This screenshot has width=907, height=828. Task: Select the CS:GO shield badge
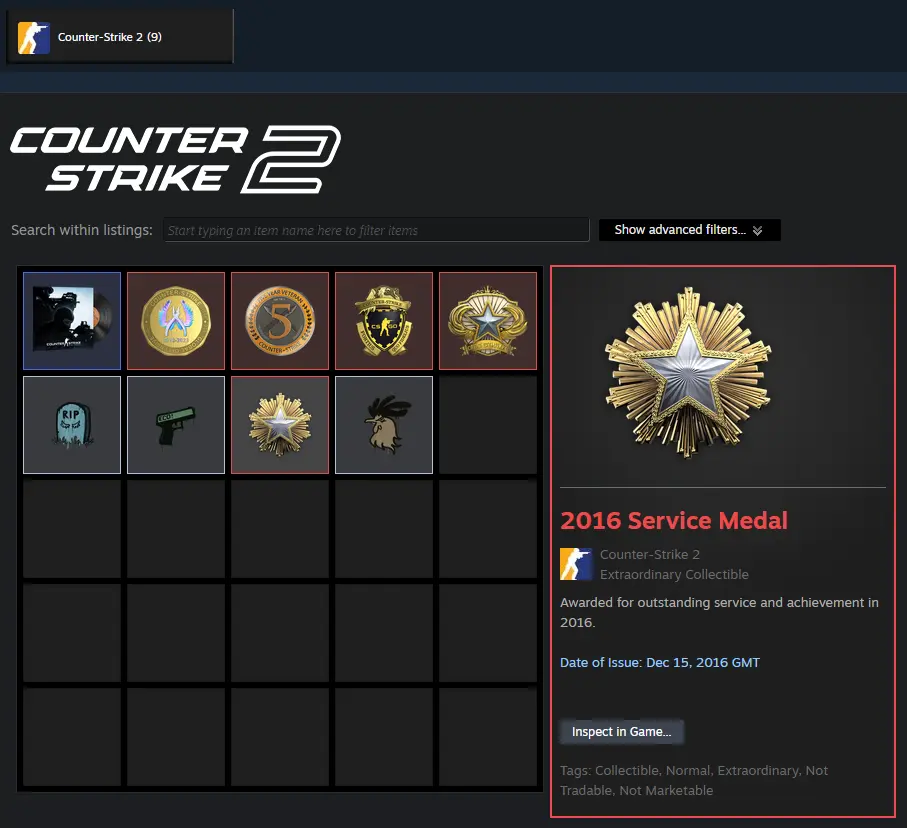pyautogui.click(x=384, y=321)
